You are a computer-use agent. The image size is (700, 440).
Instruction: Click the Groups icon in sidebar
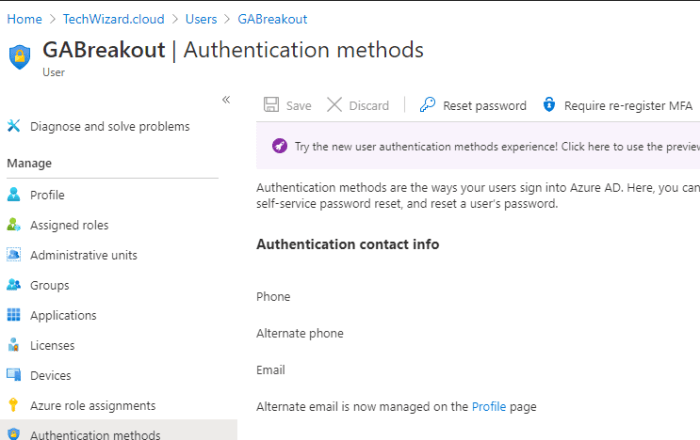(14, 285)
